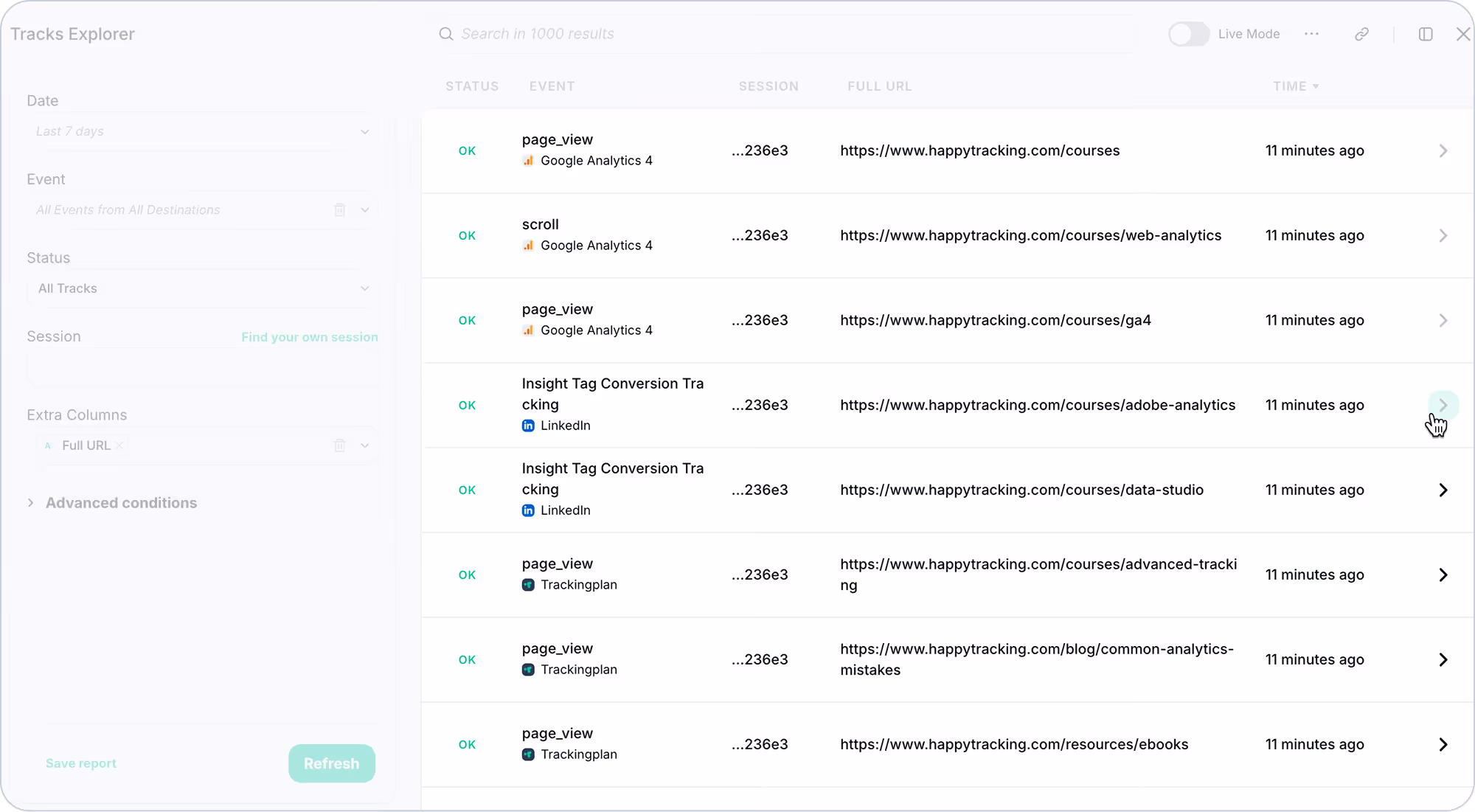Open the Event destinations dropdown
The width and height of the screenshot is (1475, 812).
coord(365,209)
